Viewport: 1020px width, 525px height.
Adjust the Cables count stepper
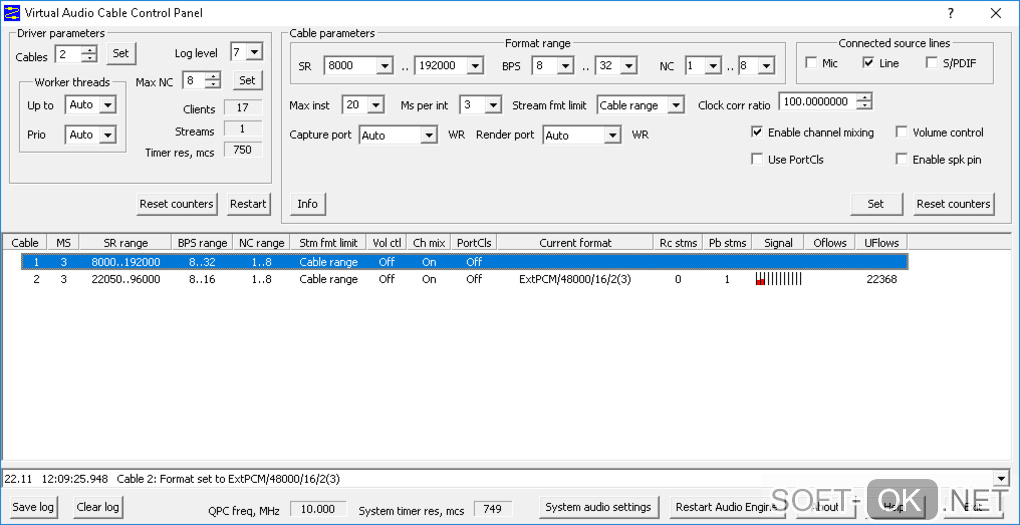[90, 54]
